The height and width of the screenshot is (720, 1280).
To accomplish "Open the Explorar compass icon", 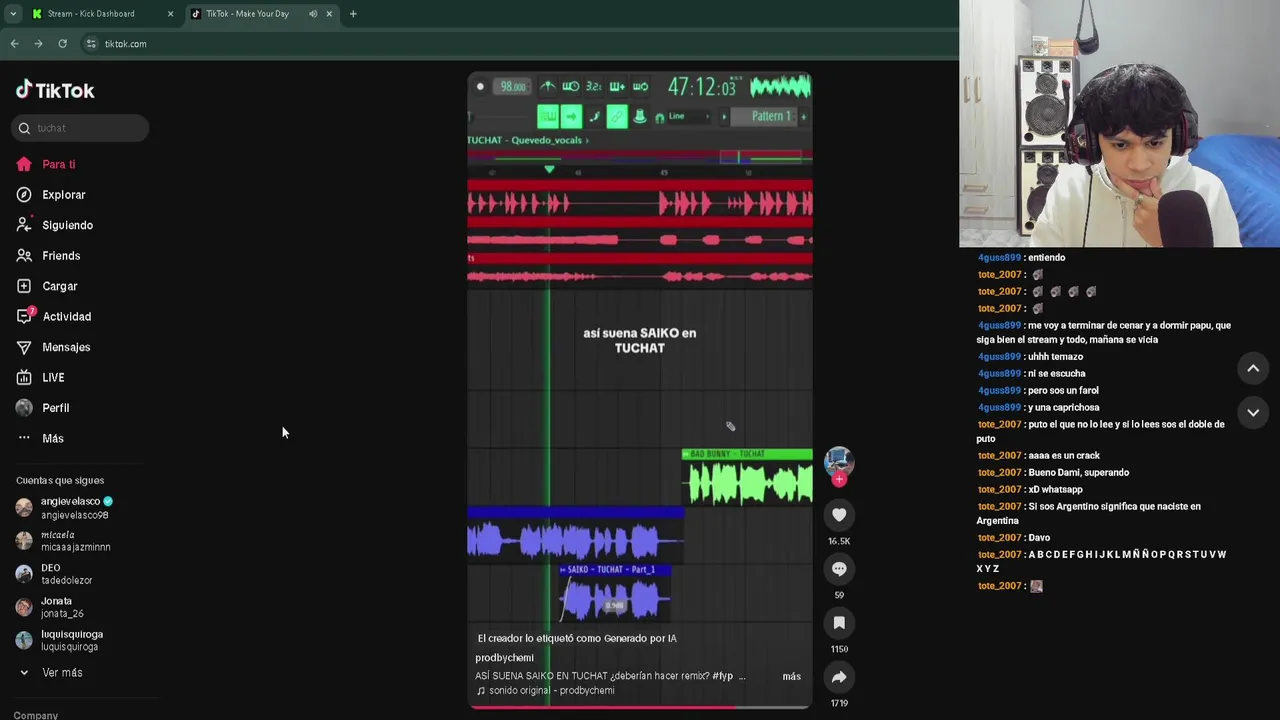I will (x=24, y=195).
